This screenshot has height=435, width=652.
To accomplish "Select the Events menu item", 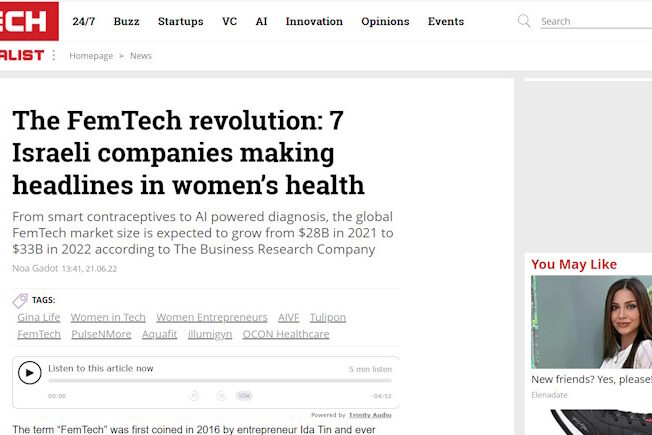I will point(445,21).
